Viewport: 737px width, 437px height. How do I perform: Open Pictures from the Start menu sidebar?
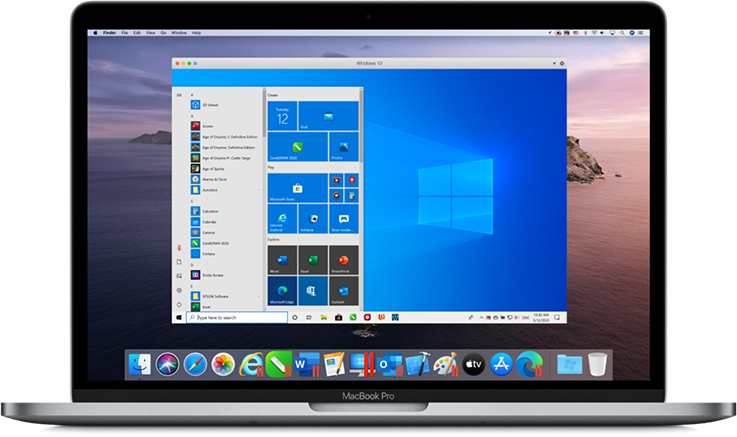click(x=179, y=276)
